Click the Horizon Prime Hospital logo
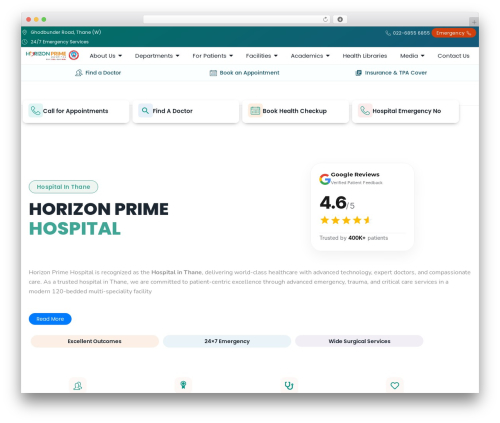The height and width of the screenshot is (423, 500). tap(52, 55)
